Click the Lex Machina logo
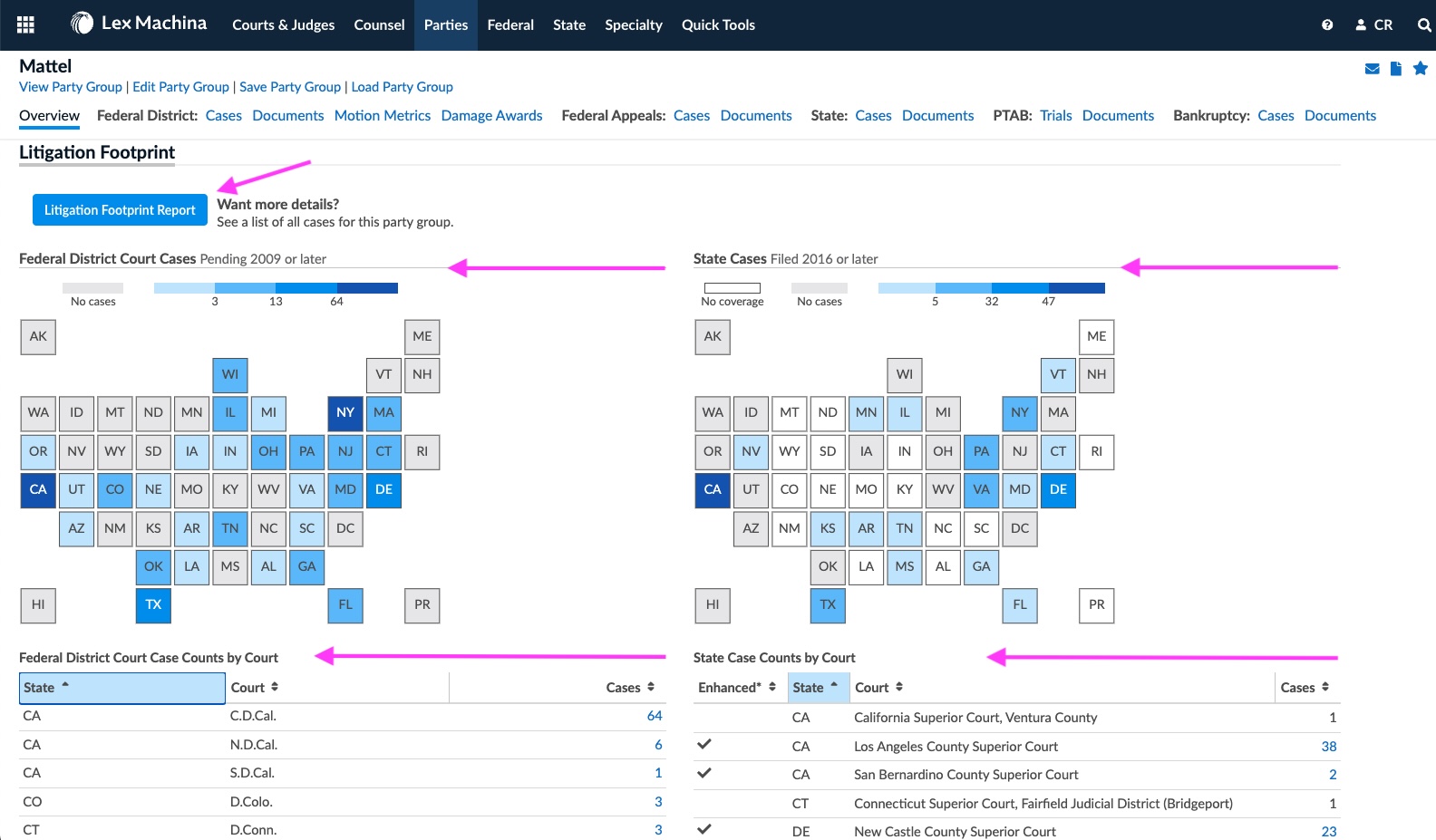This screenshot has width=1436, height=840. tap(139, 24)
